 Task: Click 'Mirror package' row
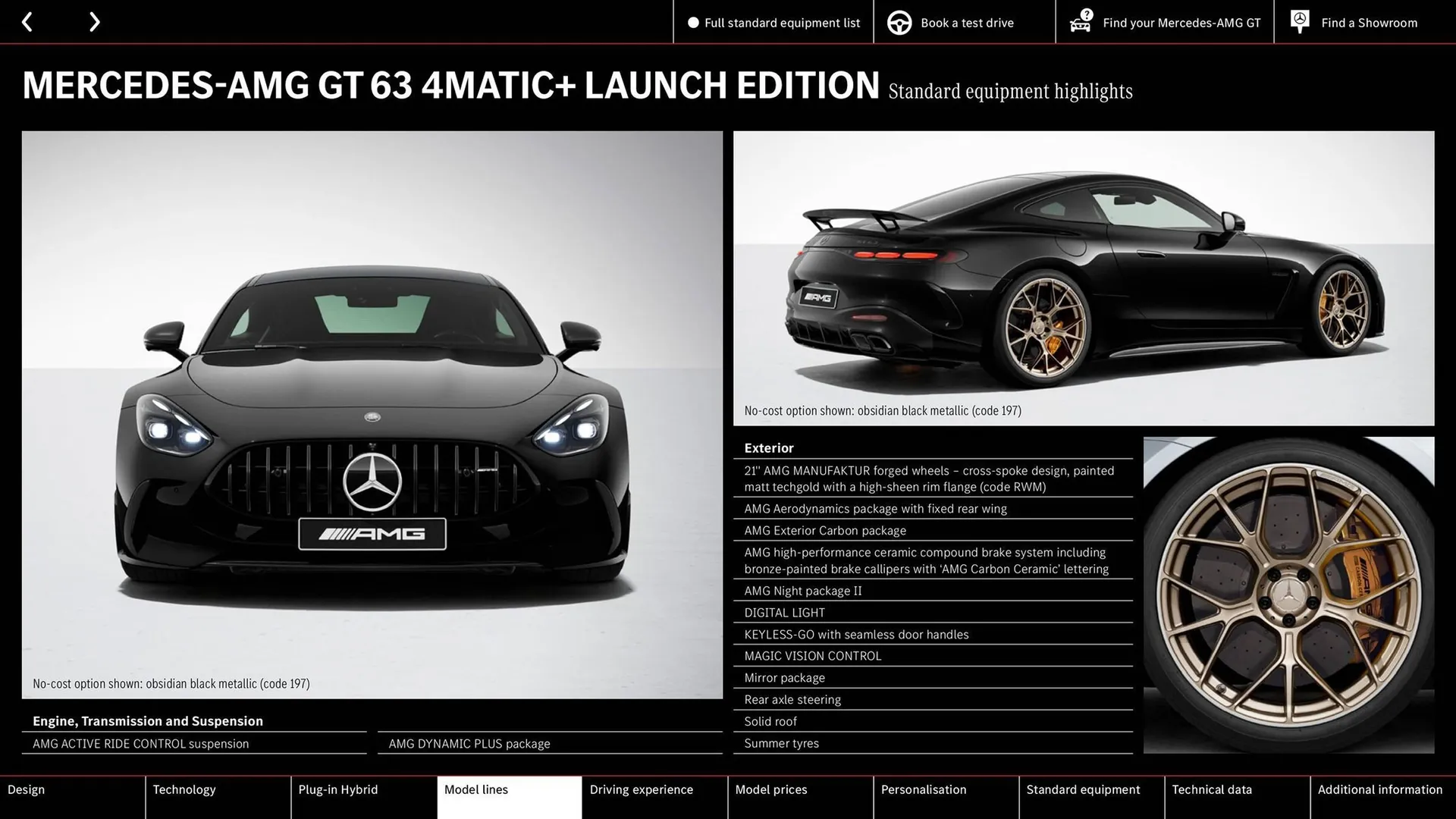(933, 678)
